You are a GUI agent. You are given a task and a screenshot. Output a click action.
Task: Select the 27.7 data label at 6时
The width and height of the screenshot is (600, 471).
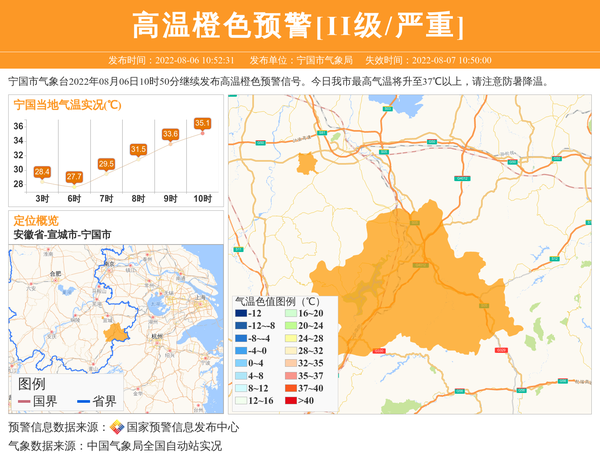point(74,177)
